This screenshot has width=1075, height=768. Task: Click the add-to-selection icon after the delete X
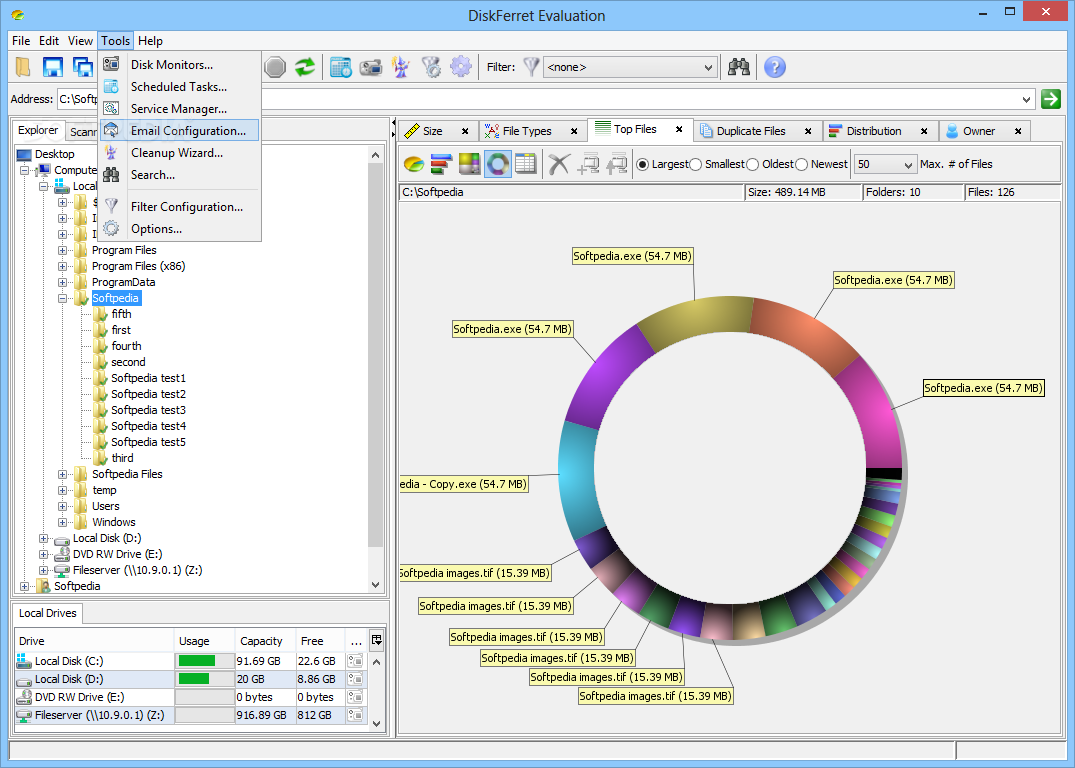pyautogui.click(x=588, y=164)
